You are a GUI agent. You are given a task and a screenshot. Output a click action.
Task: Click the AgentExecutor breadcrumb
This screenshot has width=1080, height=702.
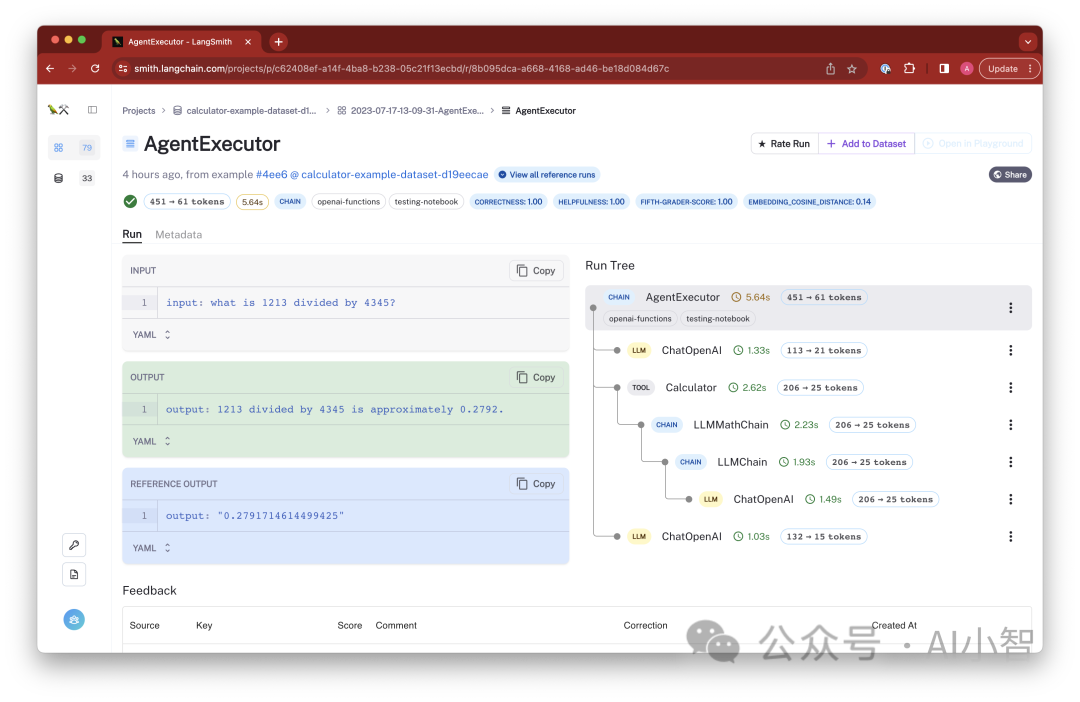coord(539,110)
